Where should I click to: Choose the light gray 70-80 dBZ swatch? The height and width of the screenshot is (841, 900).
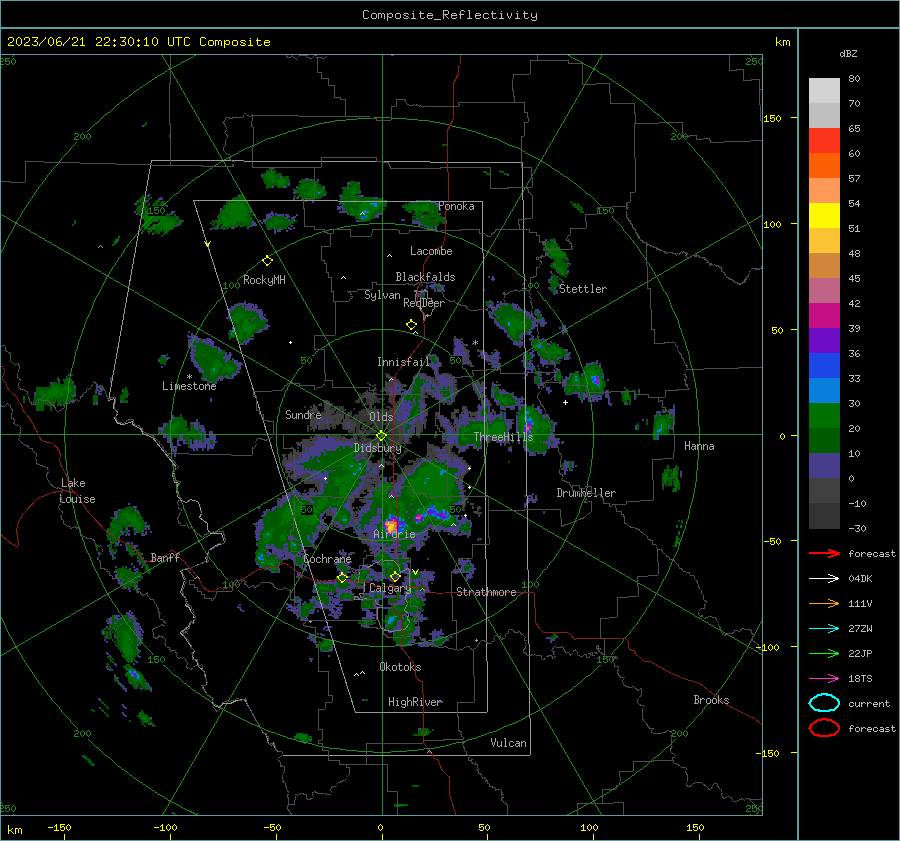click(x=824, y=91)
